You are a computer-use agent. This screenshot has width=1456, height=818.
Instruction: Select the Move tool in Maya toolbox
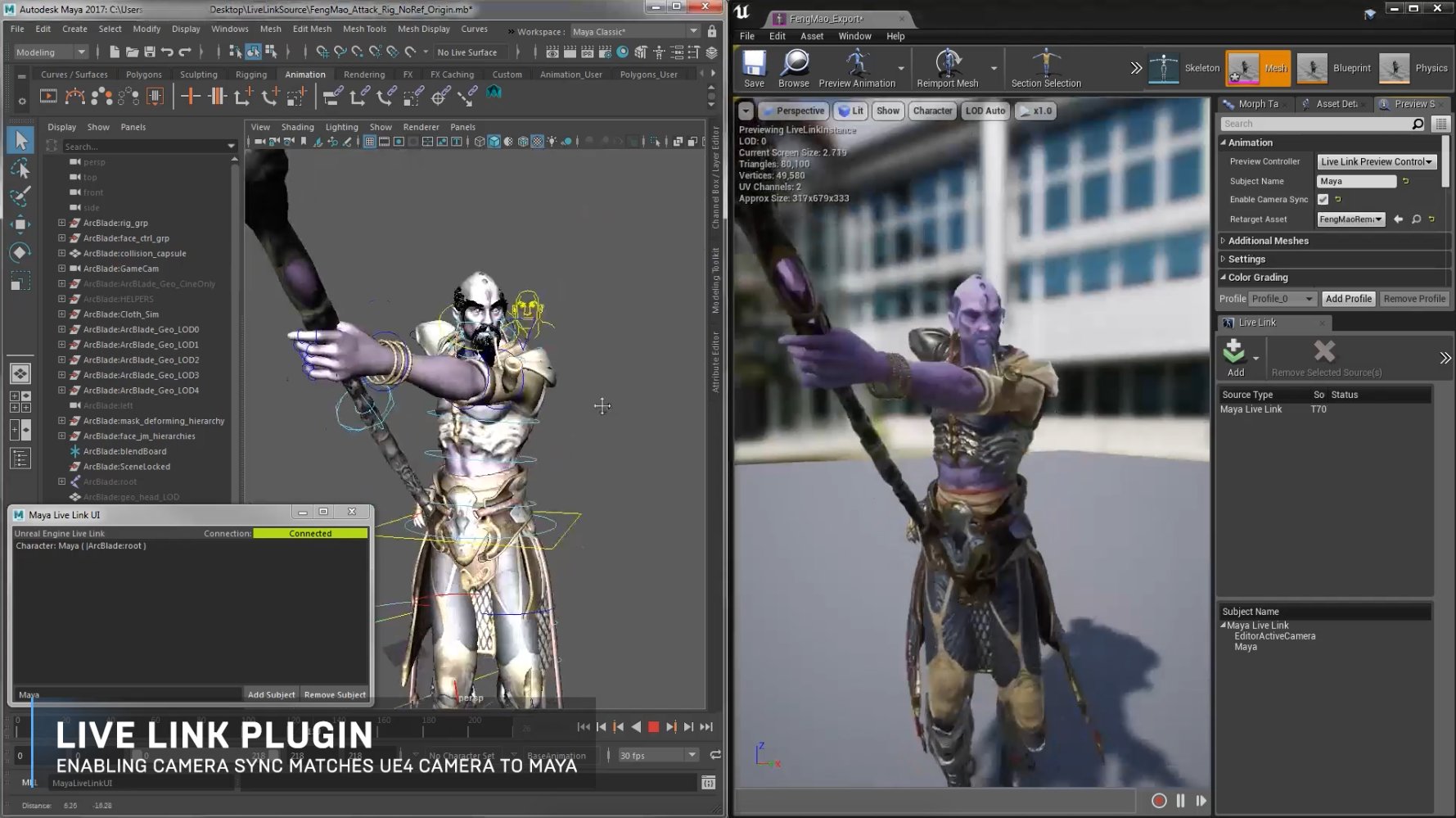pos(20,224)
